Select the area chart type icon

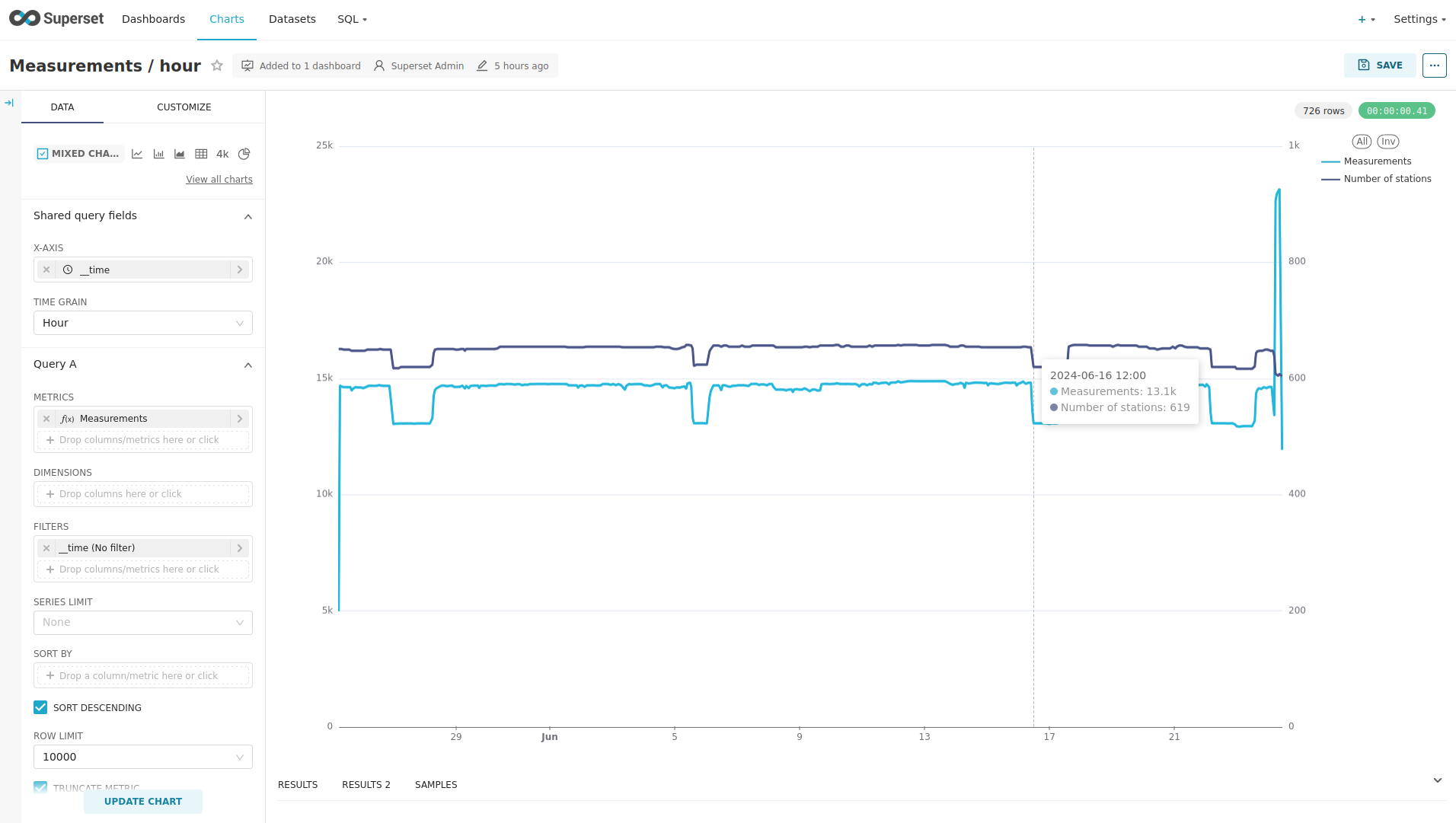click(x=180, y=154)
